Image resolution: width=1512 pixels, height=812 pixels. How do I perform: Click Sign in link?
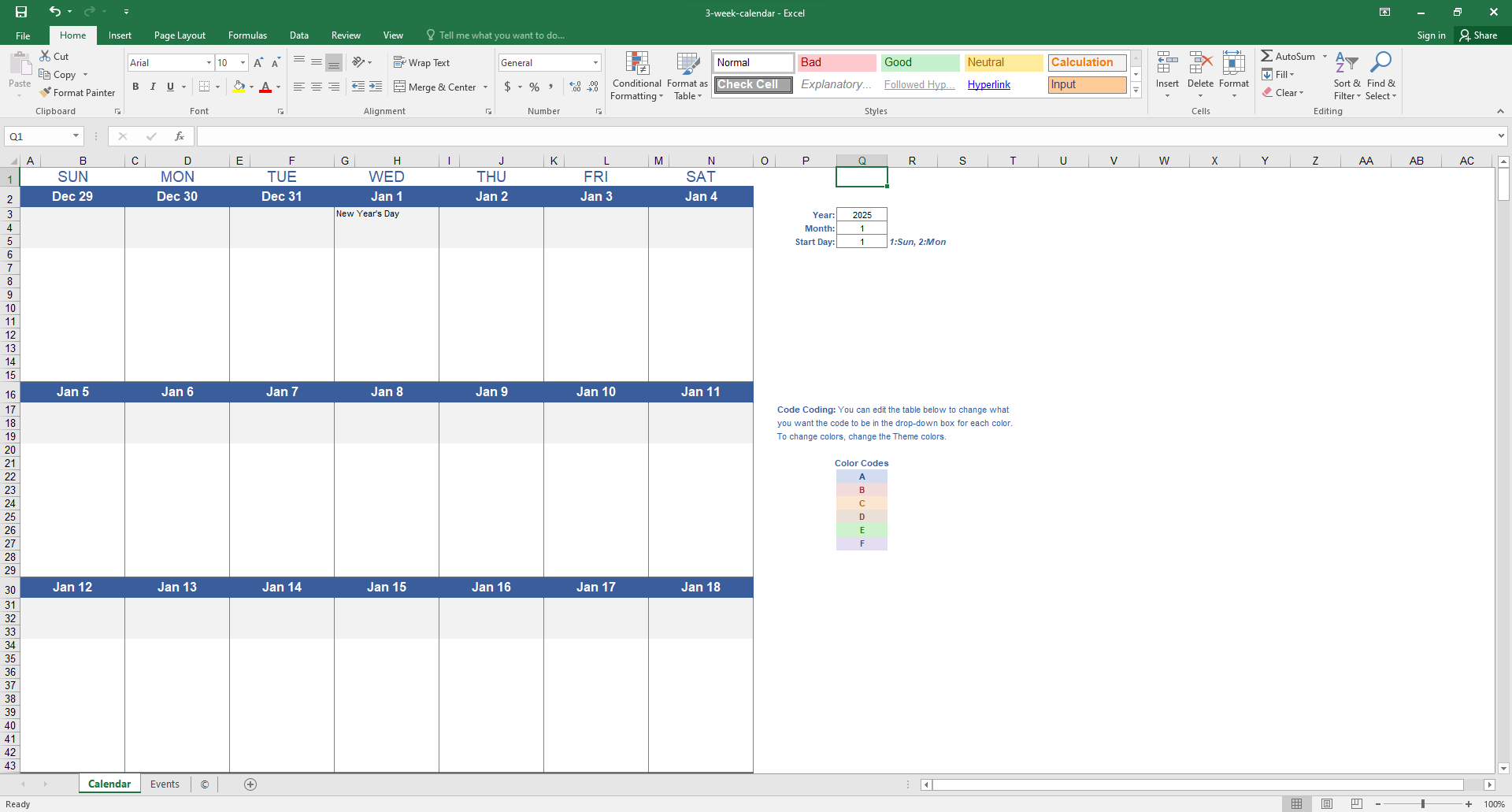[x=1430, y=35]
